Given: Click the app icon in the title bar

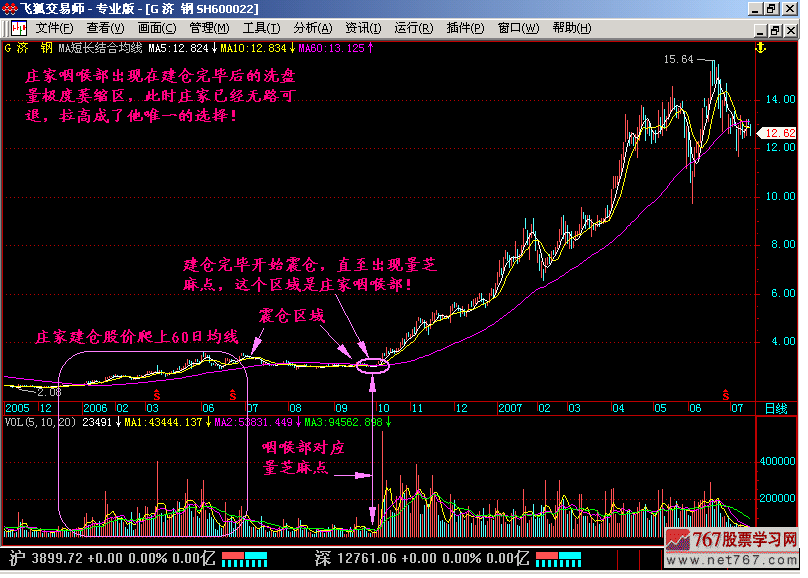Looking at the screenshot, I should (x=10, y=8).
